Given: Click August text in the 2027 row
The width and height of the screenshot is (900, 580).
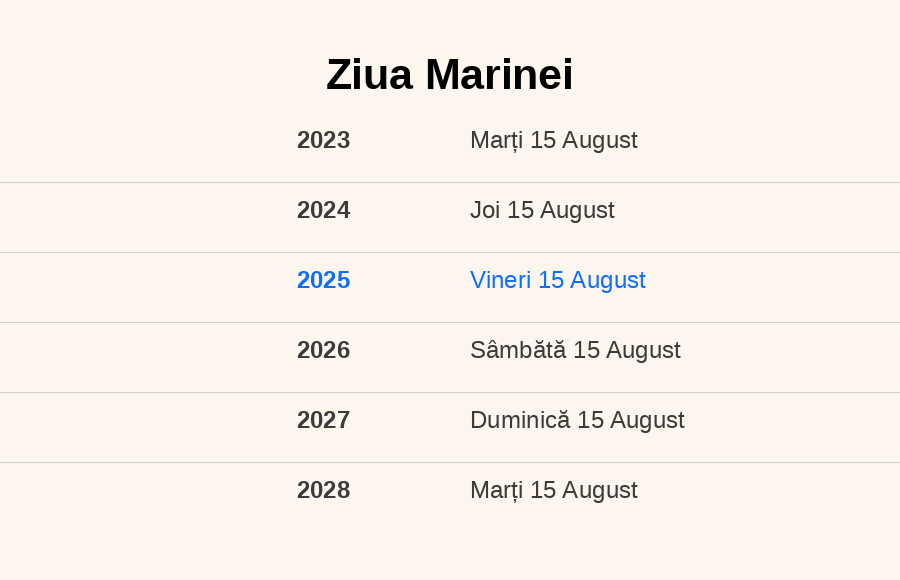Looking at the screenshot, I should [x=647, y=422].
